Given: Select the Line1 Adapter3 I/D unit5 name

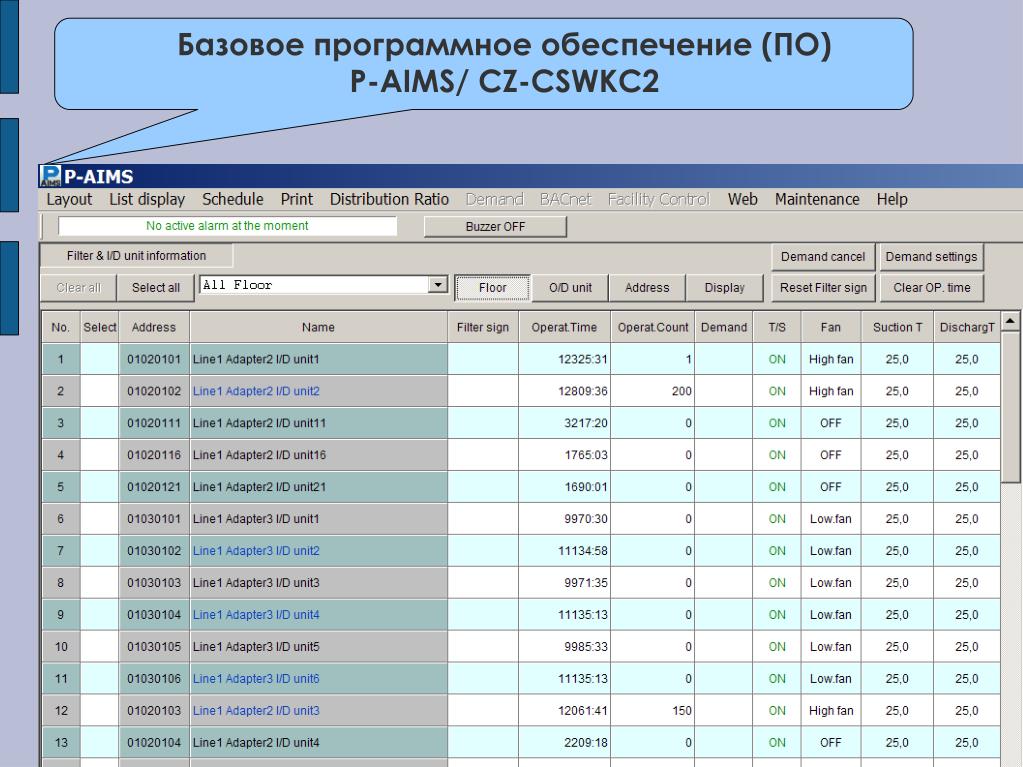Looking at the screenshot, I should click(x=256, y=647).
